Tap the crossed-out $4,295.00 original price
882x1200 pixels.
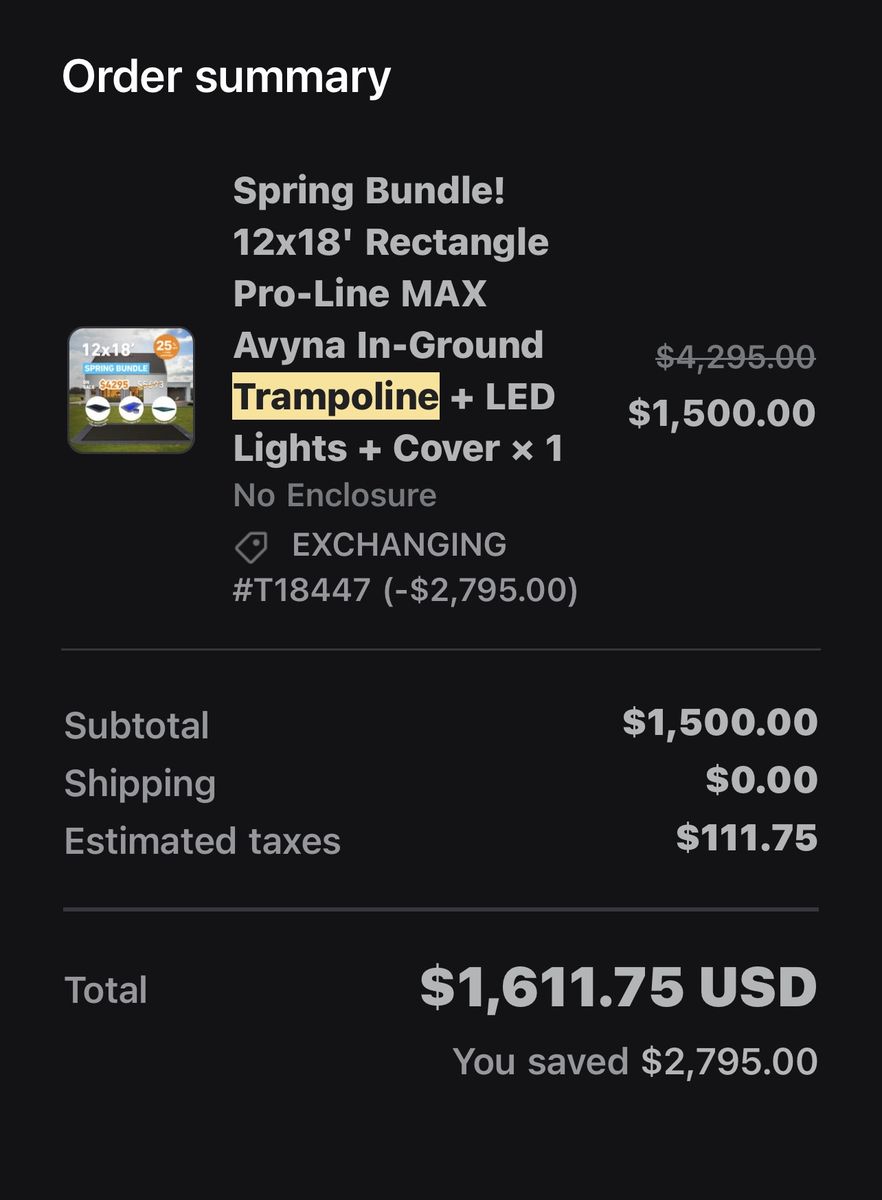coord(735,356)
